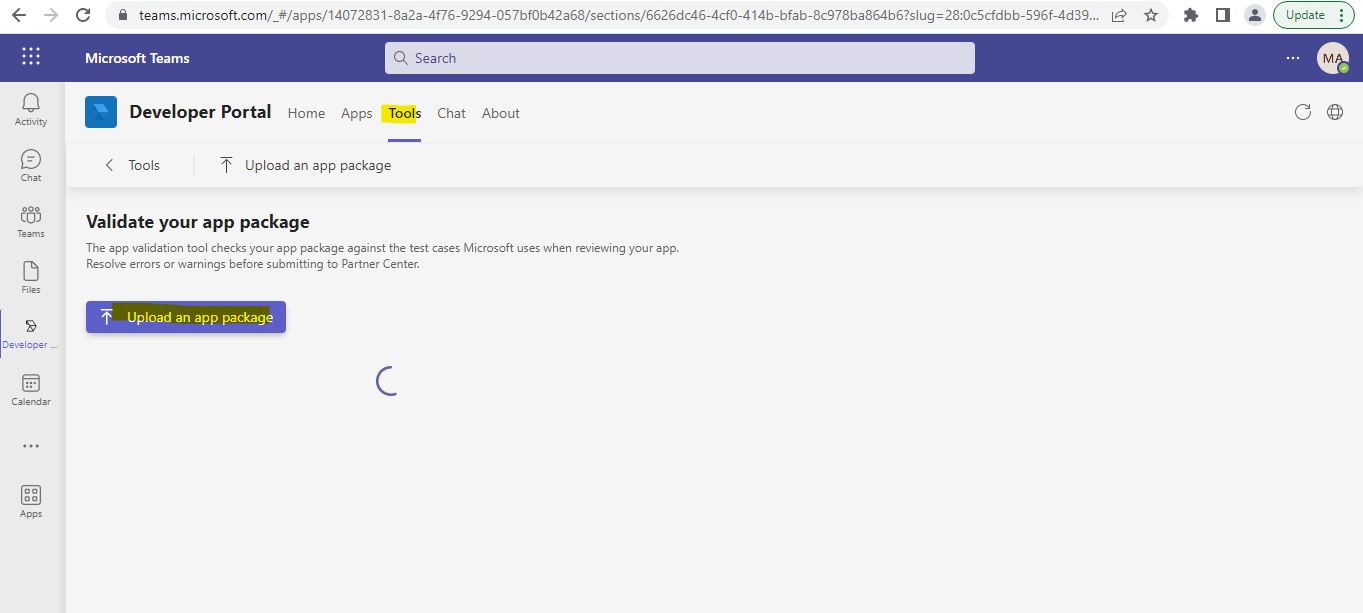
Task: Refresh the Developer Portal app
Action: point(1302,112)
